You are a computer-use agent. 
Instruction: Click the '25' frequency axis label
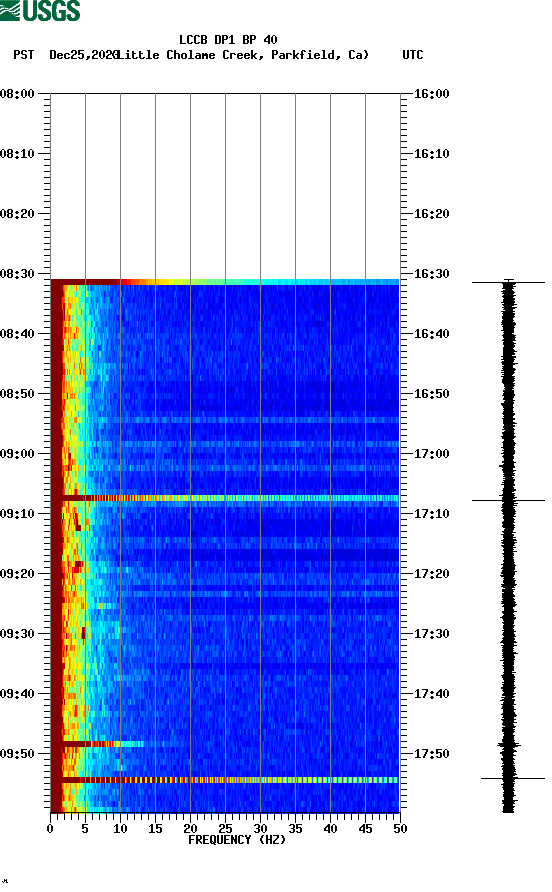tap(225, 829)
